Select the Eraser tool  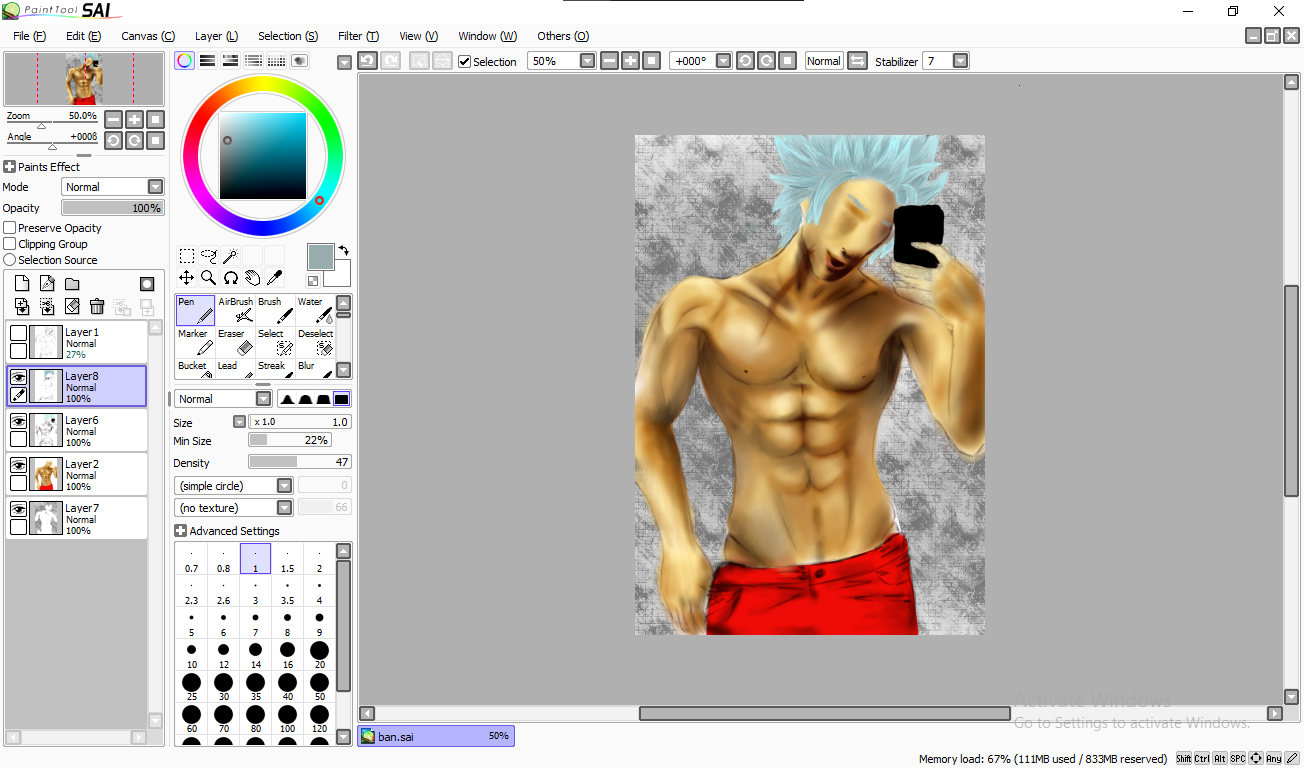pyautogui.click(x=235, y=342)
